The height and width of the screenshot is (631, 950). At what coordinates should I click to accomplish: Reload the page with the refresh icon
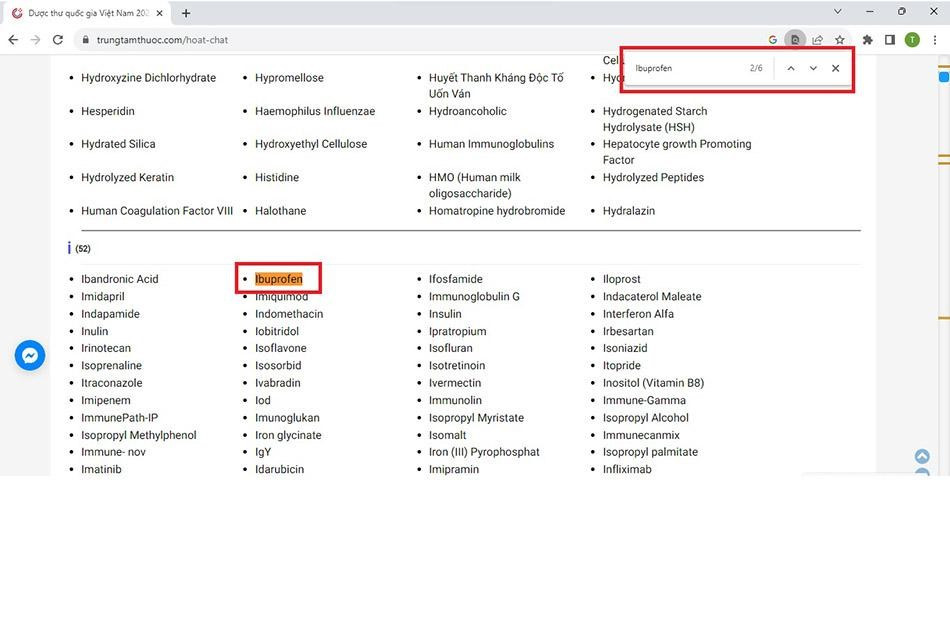tap(58, 40)
